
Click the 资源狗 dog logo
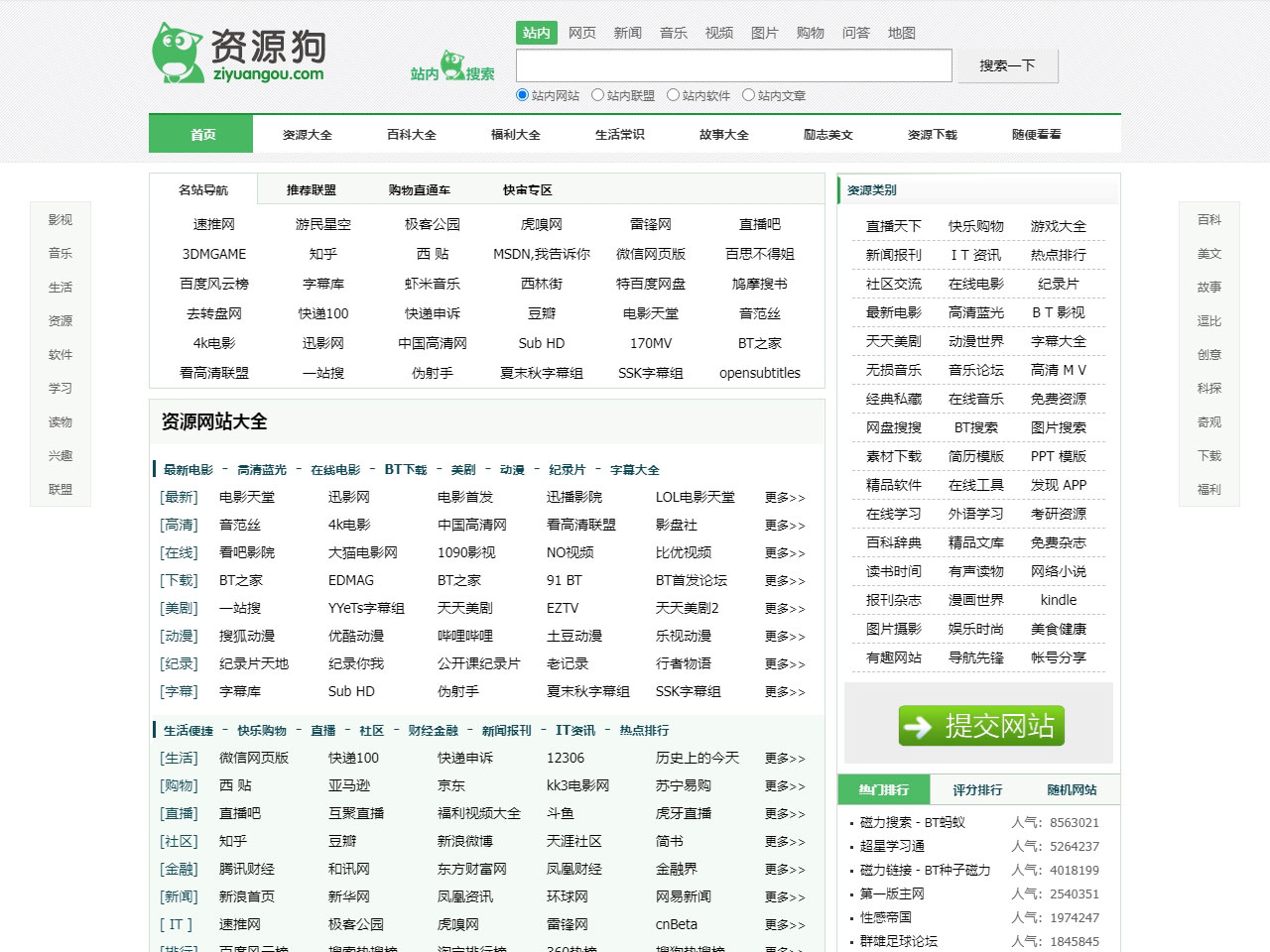pos(238,54)
